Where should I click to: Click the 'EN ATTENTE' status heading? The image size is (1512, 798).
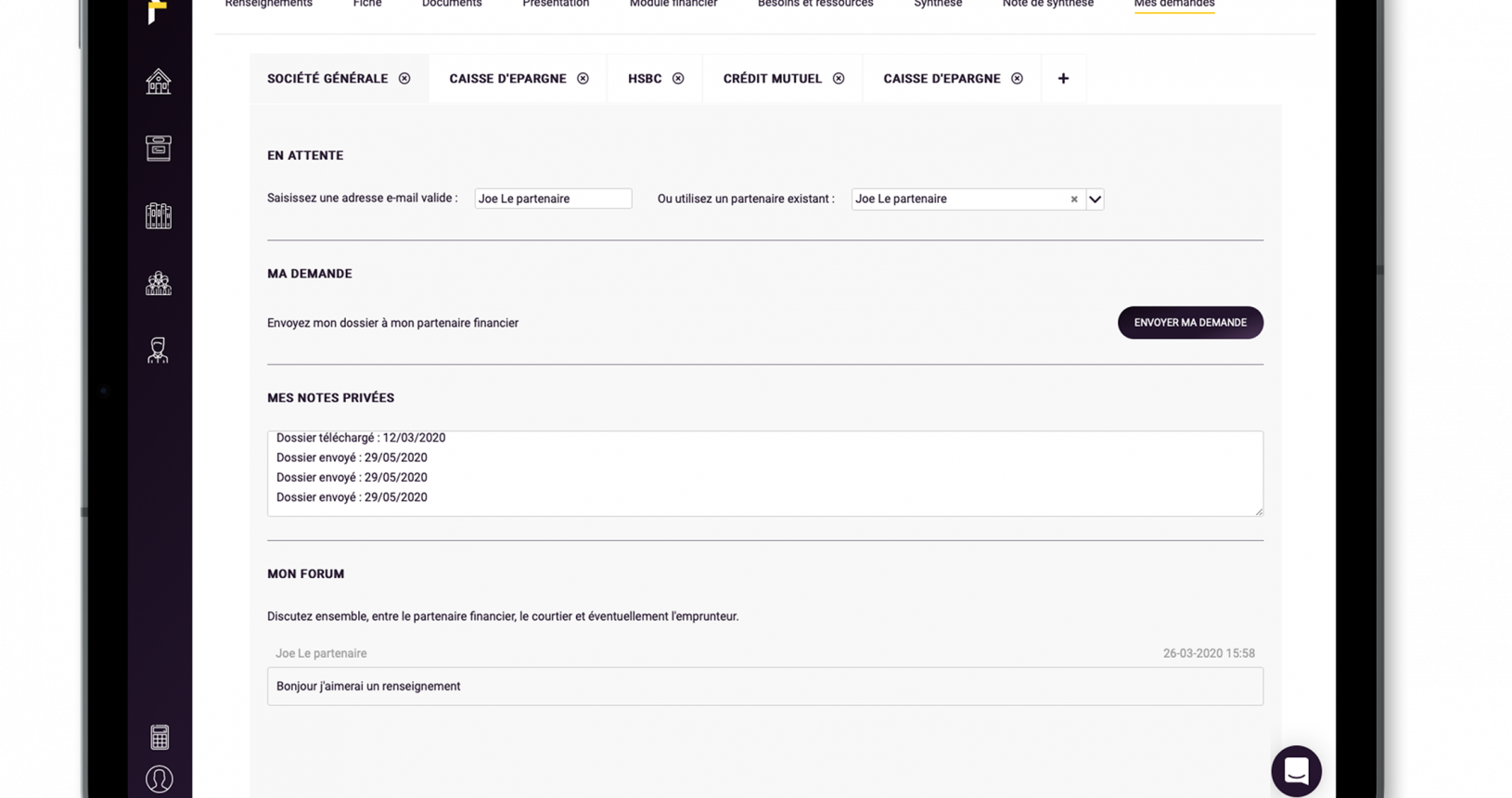305,156
